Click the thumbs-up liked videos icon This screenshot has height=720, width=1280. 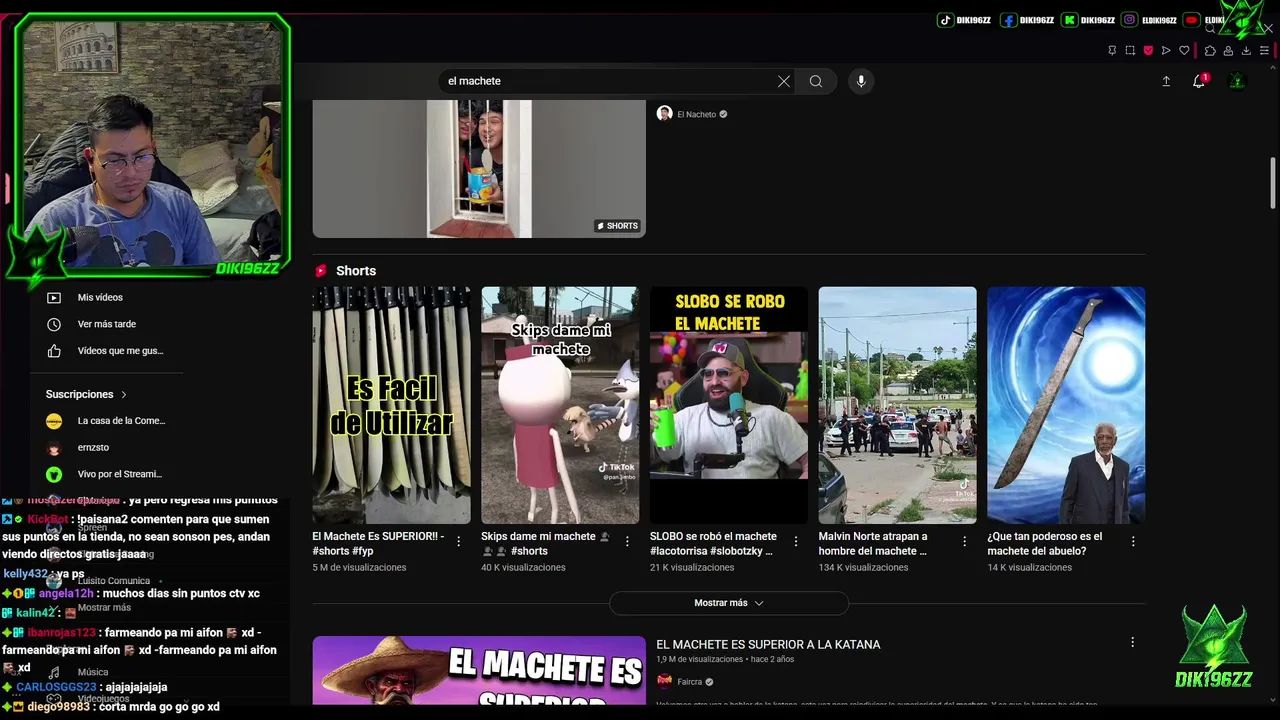click(54, 351)
